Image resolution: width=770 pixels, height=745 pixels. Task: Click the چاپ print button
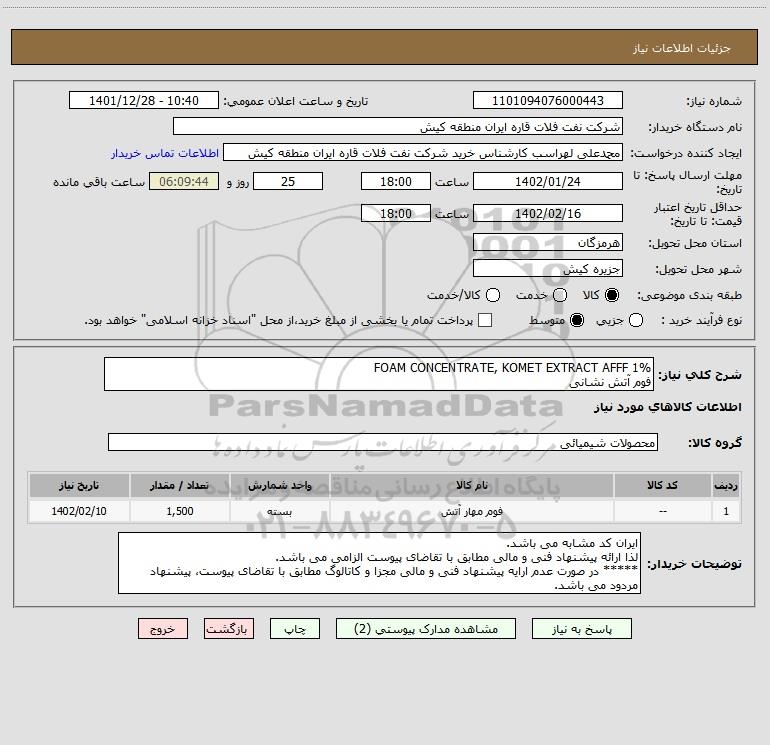click(x=295, y=629)
